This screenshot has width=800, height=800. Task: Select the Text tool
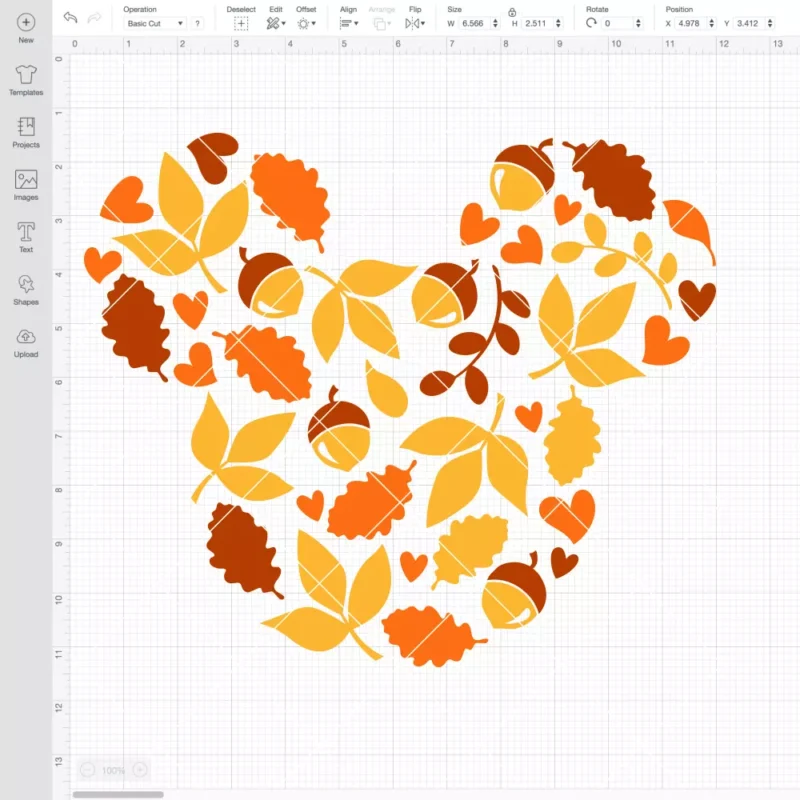coord(26,238)
